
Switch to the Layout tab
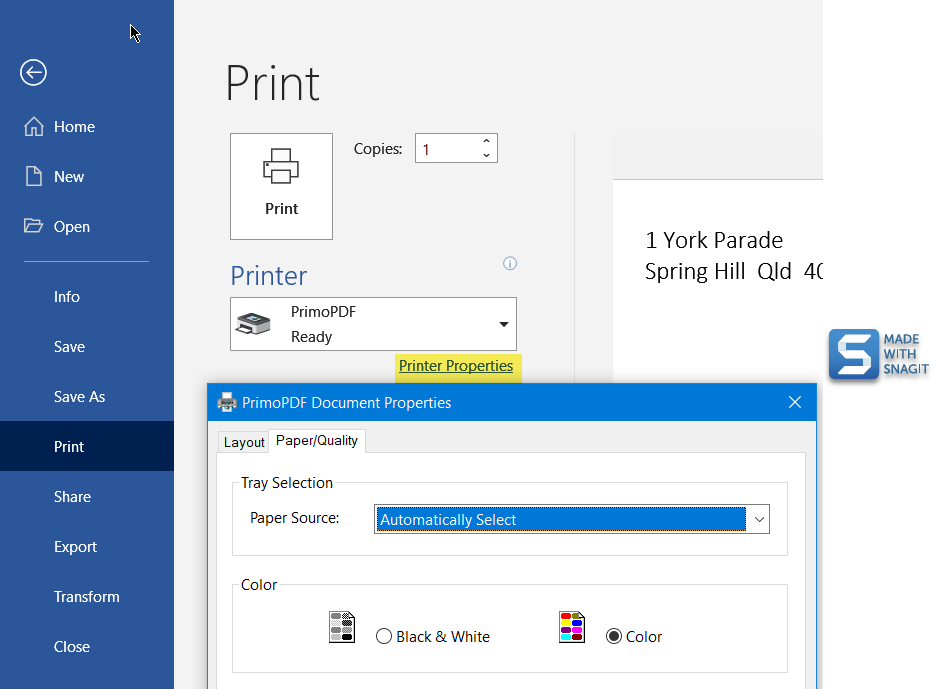244,442
